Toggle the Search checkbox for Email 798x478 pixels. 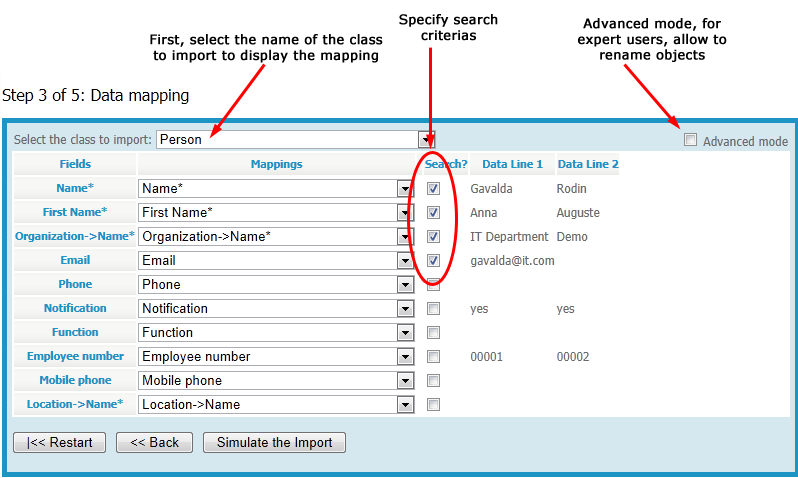click(433, 261)
